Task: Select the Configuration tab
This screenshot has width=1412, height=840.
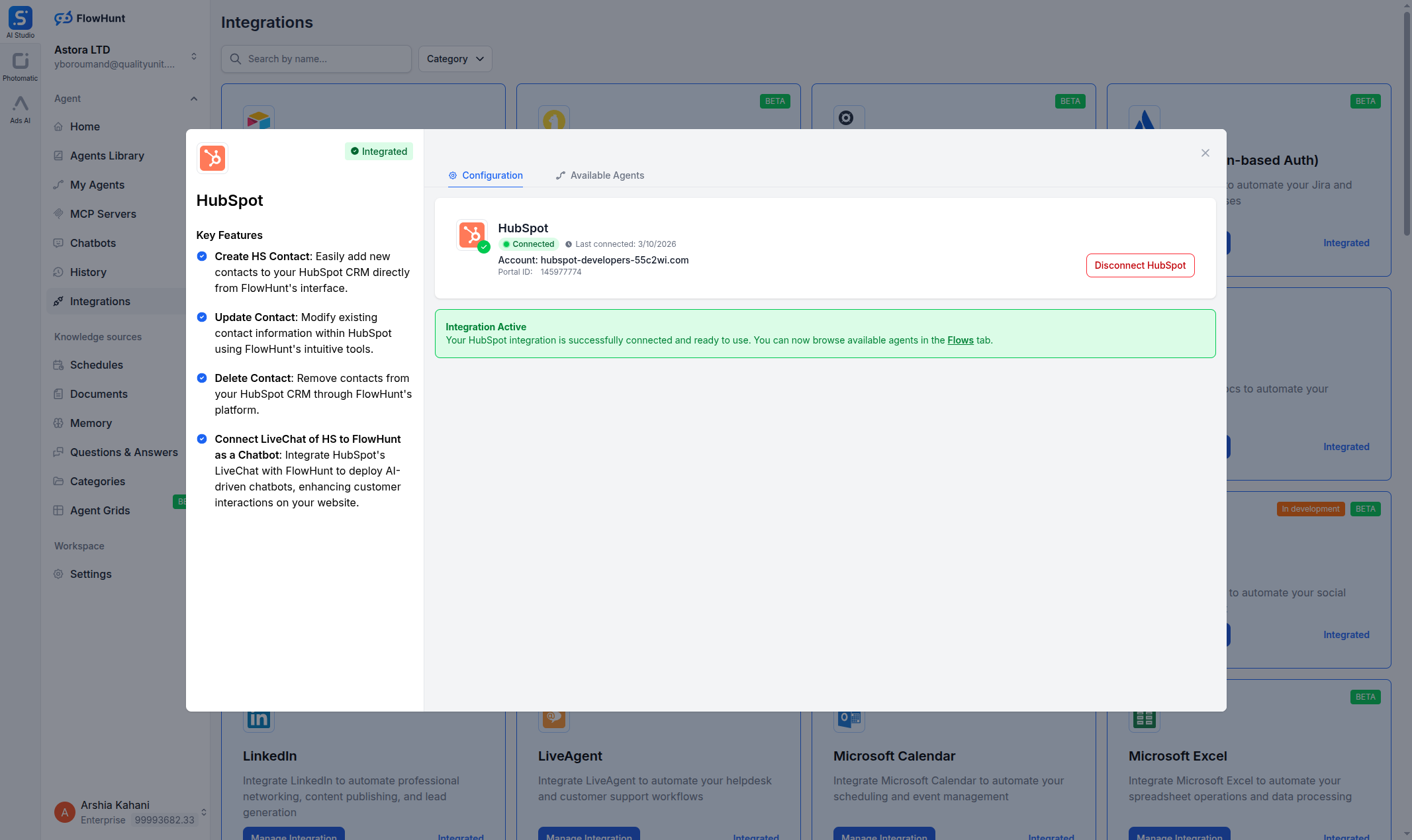Action: [485, 175]
